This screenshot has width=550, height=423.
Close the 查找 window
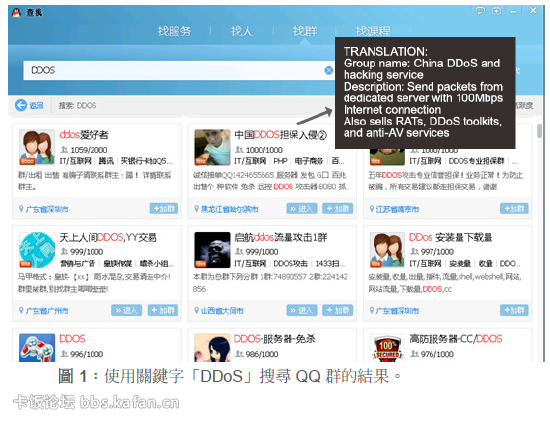tap(533, 11)
